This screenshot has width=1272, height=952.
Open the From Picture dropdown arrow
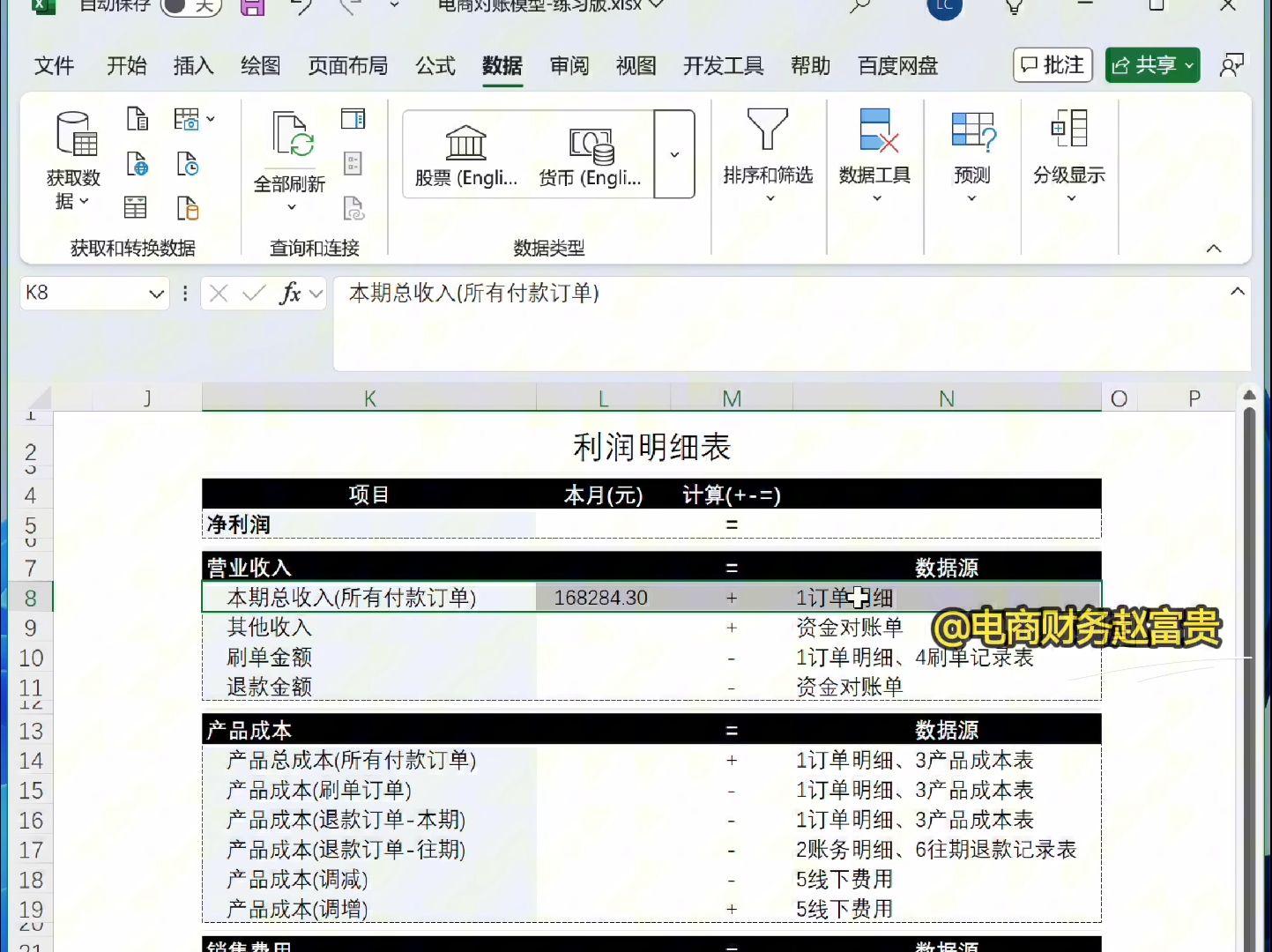pyautogui.click(x=211, y=119)
